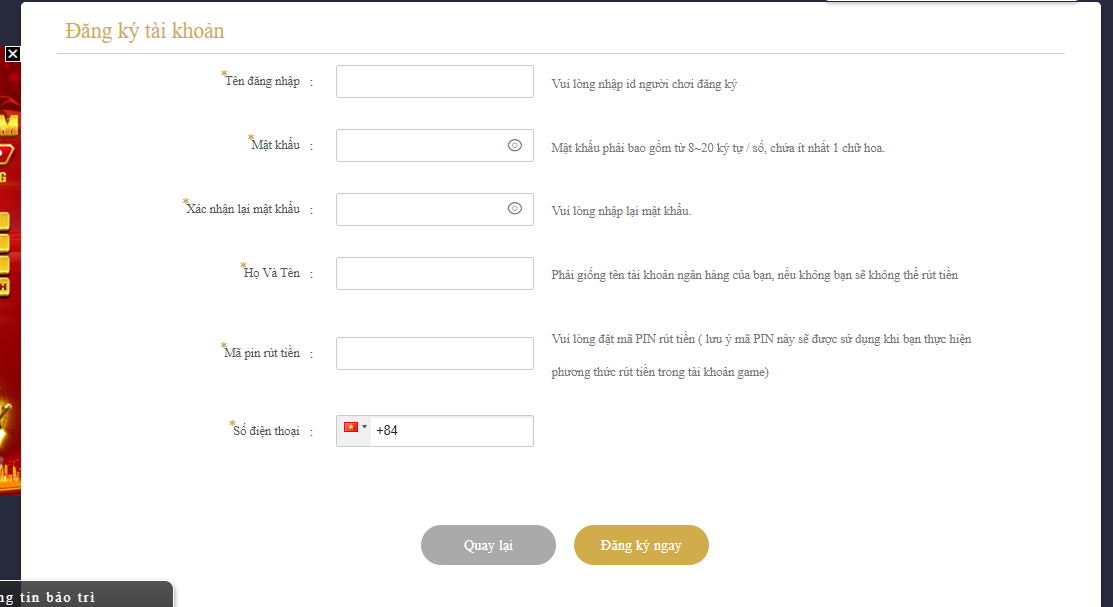Submit with the Đăng ký ngay button

(x=641, y=545)
